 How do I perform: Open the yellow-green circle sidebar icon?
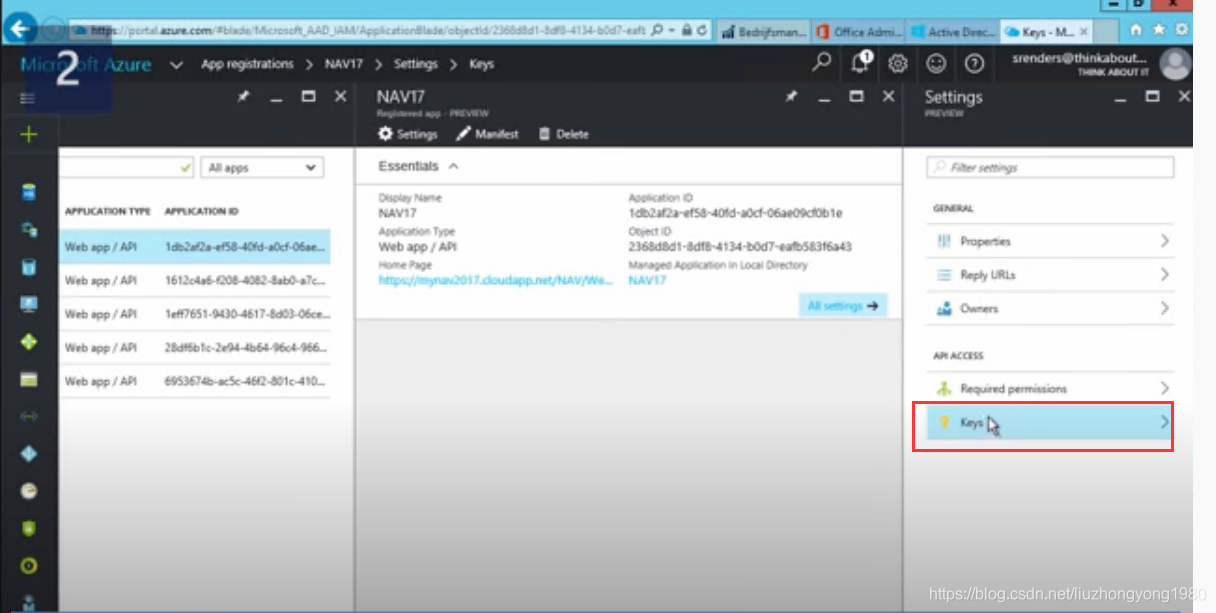pos(29,566)
